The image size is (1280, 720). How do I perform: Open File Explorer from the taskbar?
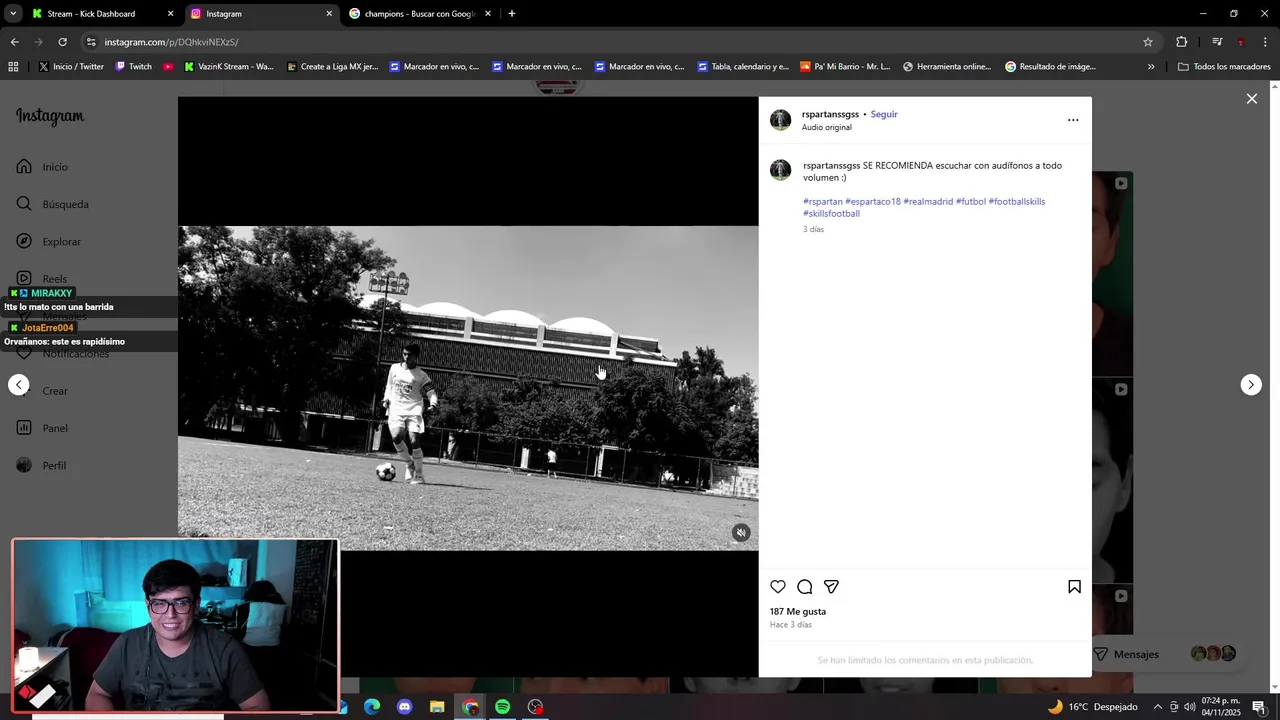coord(437,707)
